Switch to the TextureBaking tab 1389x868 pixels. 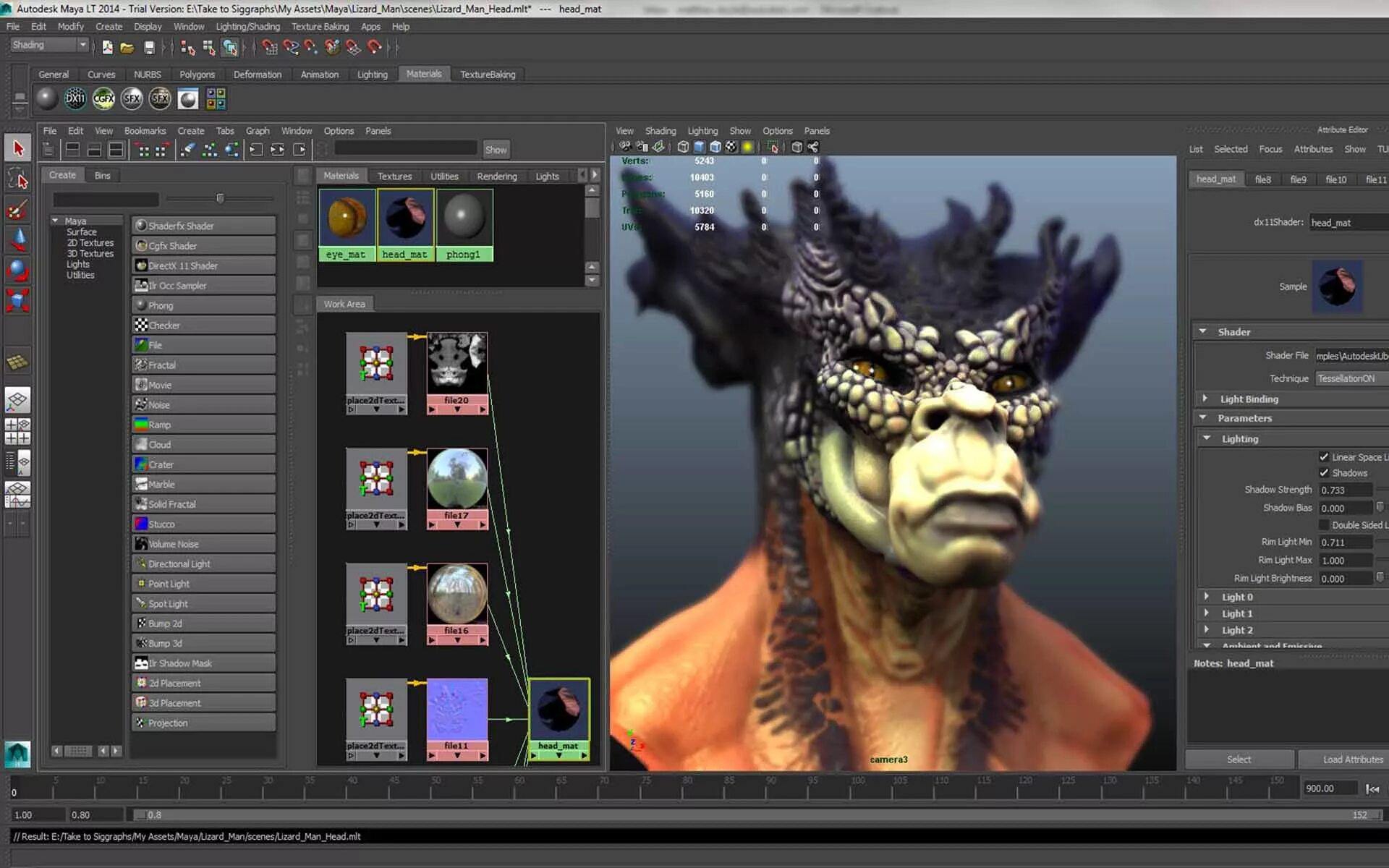coord(487,73)
